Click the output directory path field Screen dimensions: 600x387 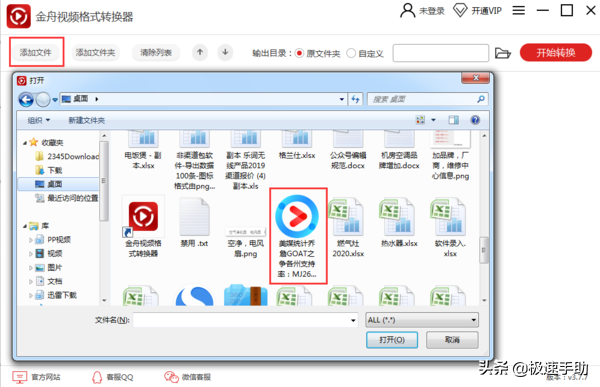(x=441, y=53)
